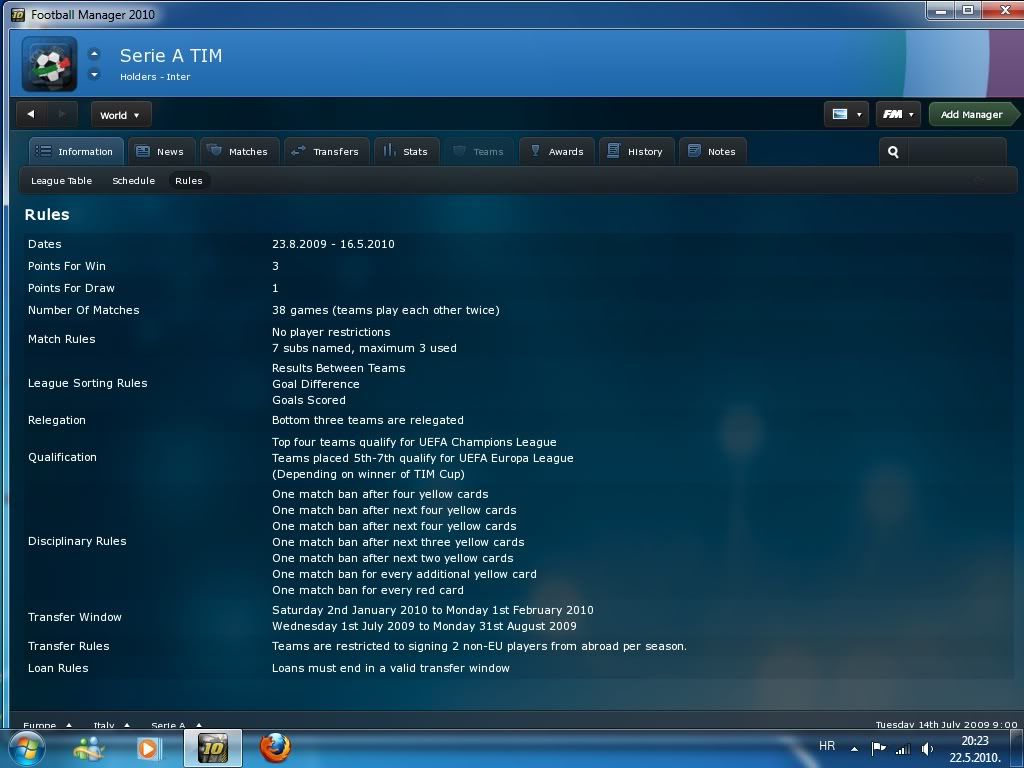Open Windows Live Messenger taskbar icon
This screenshot has width=1024, height=768.
[88, 747]
